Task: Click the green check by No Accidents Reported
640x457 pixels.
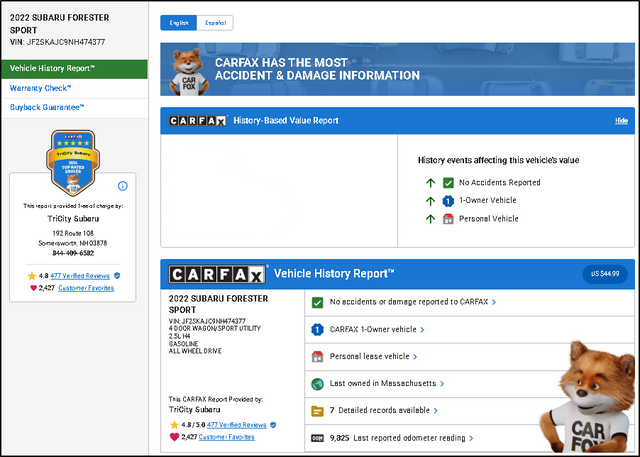Action: pyautogui.click(x=448, y=183)
